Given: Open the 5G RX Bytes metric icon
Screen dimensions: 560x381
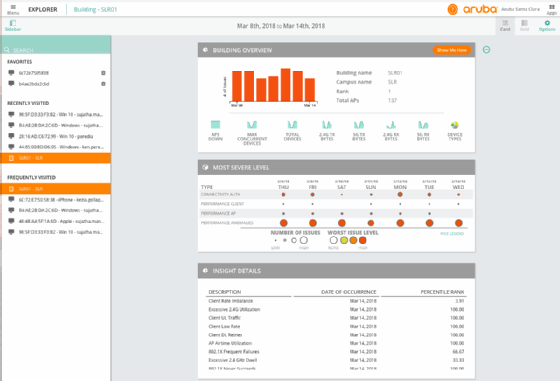Looking at the screenshot, I should pos(423,125).
